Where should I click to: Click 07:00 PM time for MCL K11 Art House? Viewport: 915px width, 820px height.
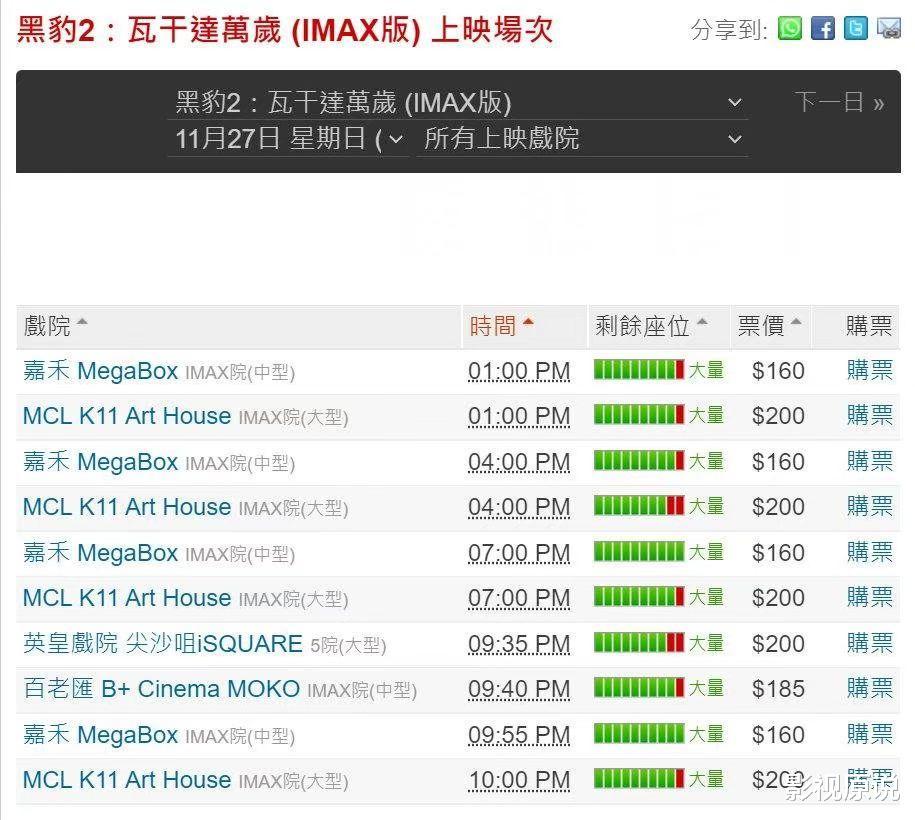[519, 599]
